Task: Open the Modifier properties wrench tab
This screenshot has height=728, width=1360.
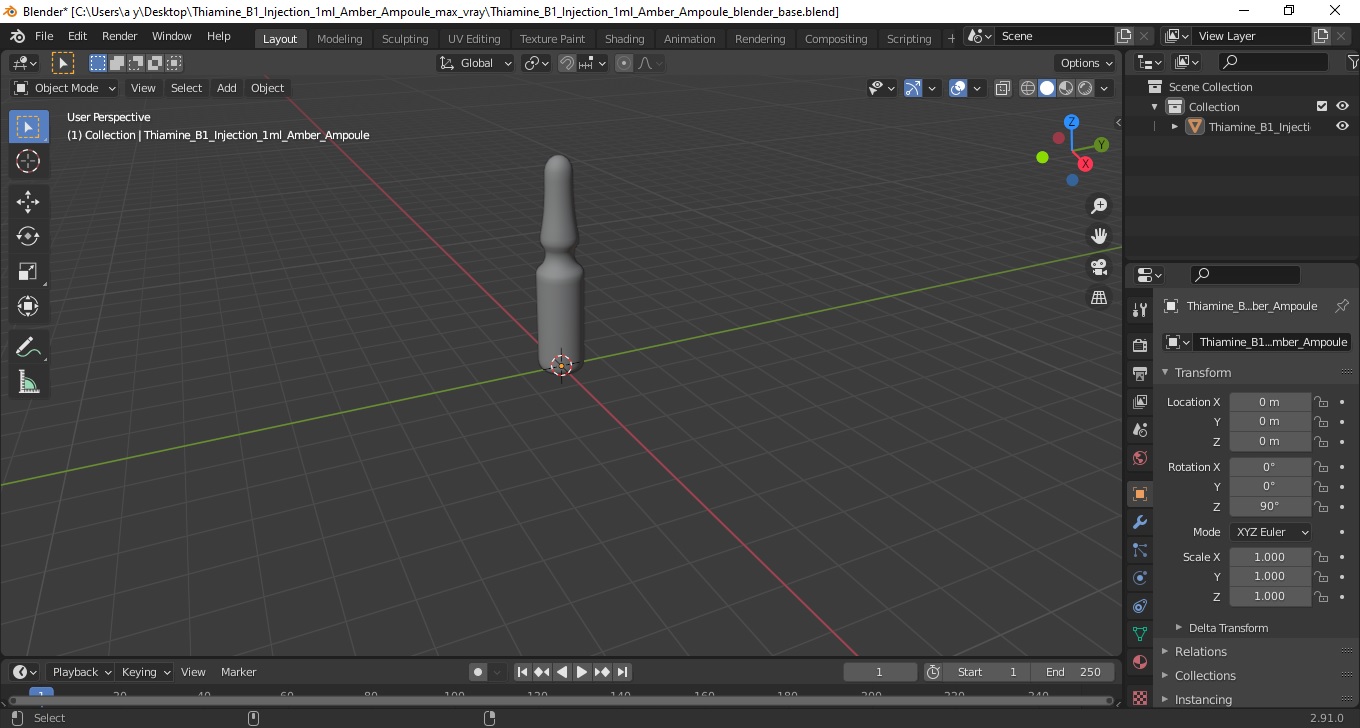Action: pos(1140,522)
